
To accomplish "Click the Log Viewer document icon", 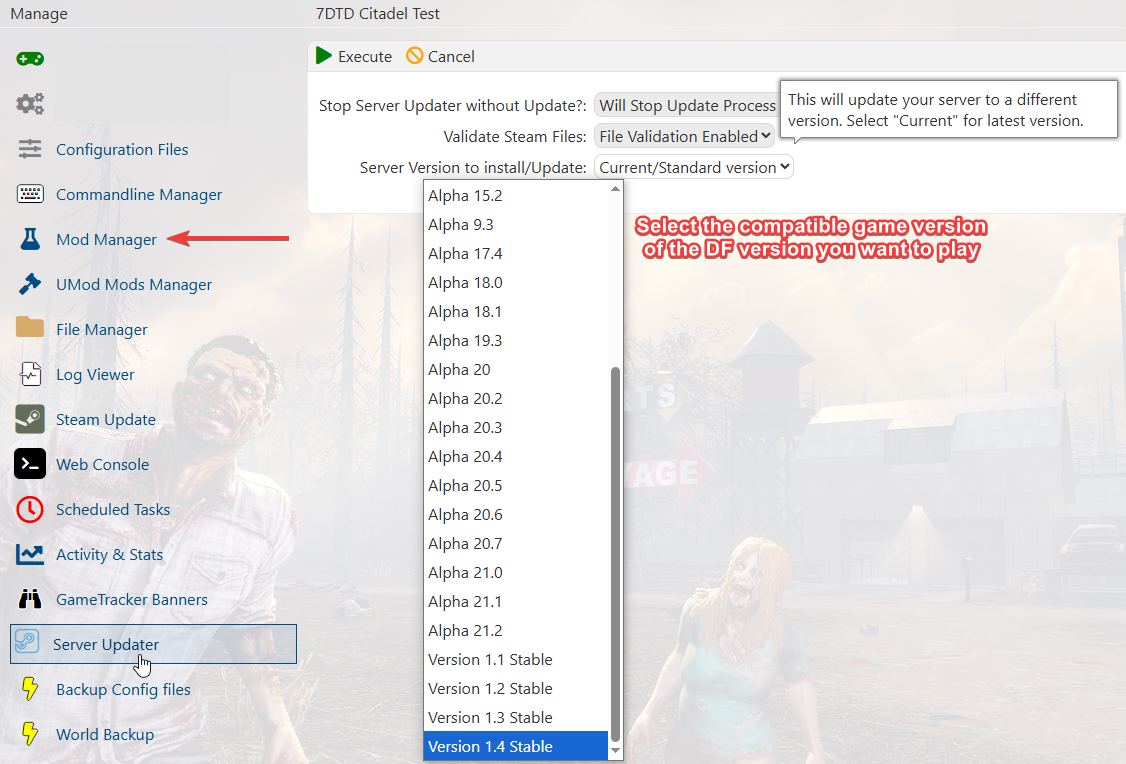I will pos(30,374).
